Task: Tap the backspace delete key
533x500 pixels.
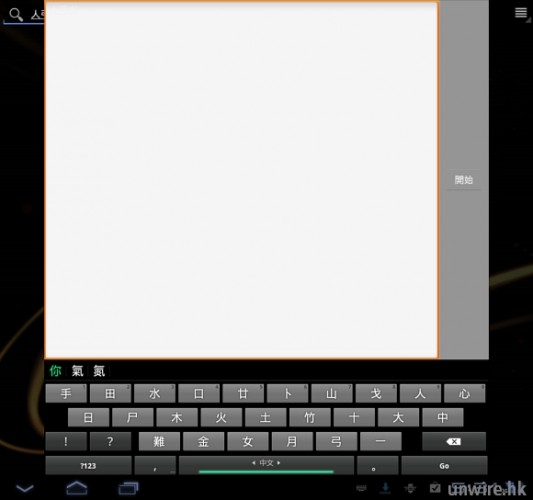Action: (454, 442)
